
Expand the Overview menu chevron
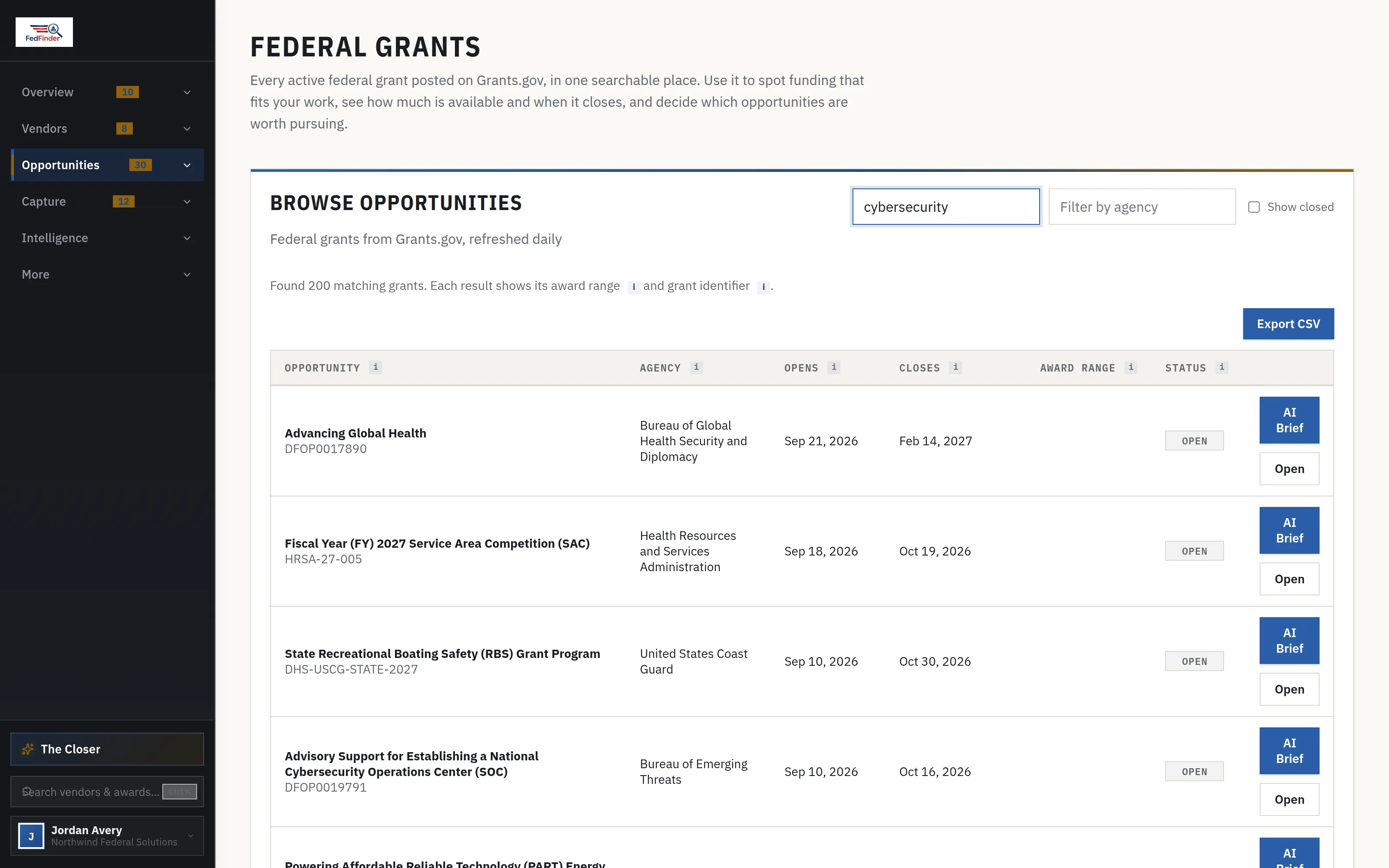point(187,92)
